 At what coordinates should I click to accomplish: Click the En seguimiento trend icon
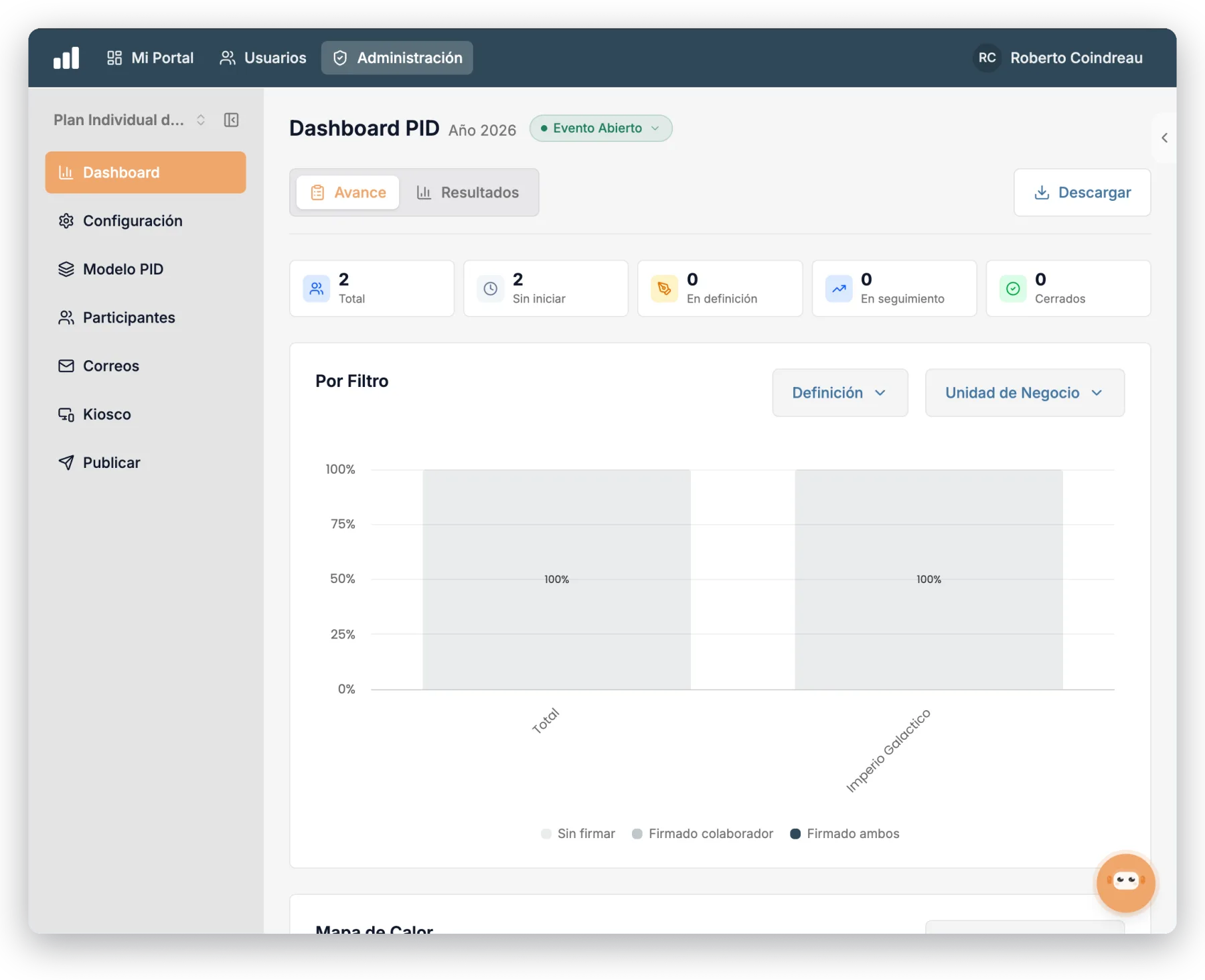pyautogui.click(x=839, y=289)
